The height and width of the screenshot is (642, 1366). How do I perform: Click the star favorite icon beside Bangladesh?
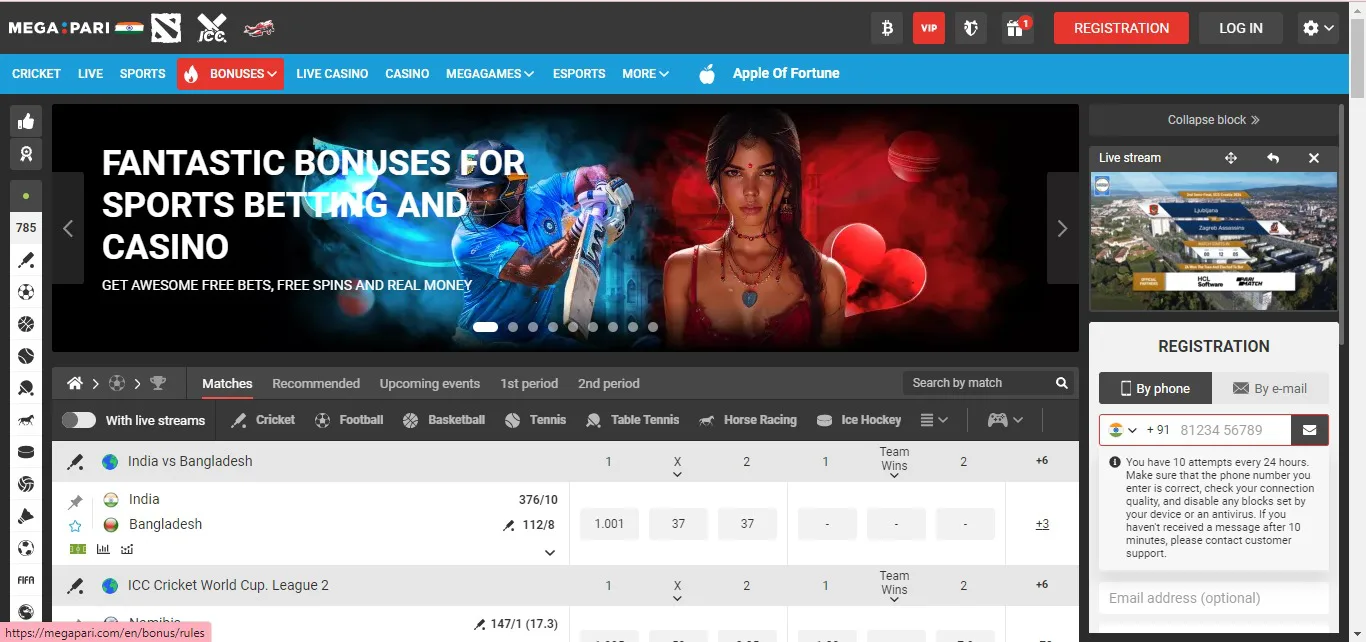75,525
